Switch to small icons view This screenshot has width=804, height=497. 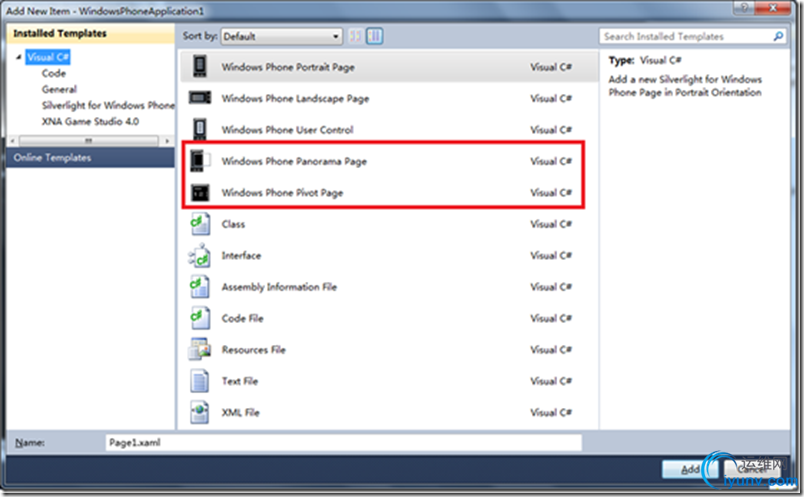click(x=355, y=36)
